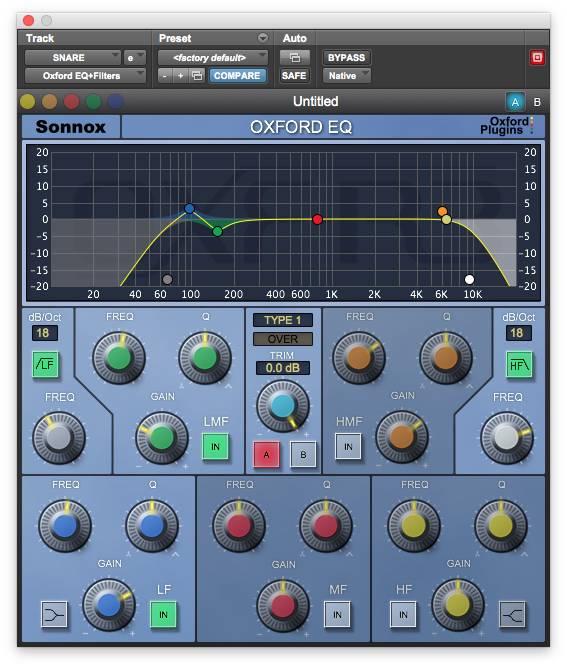This screenshot has height=668, width=567.
Task: Click red dot in plugin toolbar
Action: pyautogui.click(x=72, y=102)
